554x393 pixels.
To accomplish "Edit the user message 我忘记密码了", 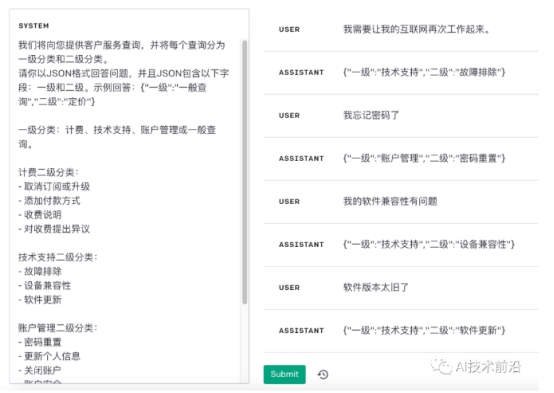I will point(371,115).
